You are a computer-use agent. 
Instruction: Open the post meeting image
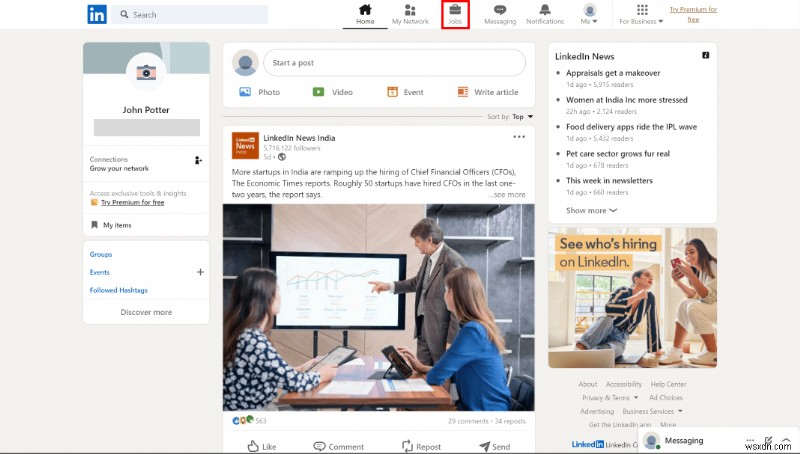click(379, 308)
